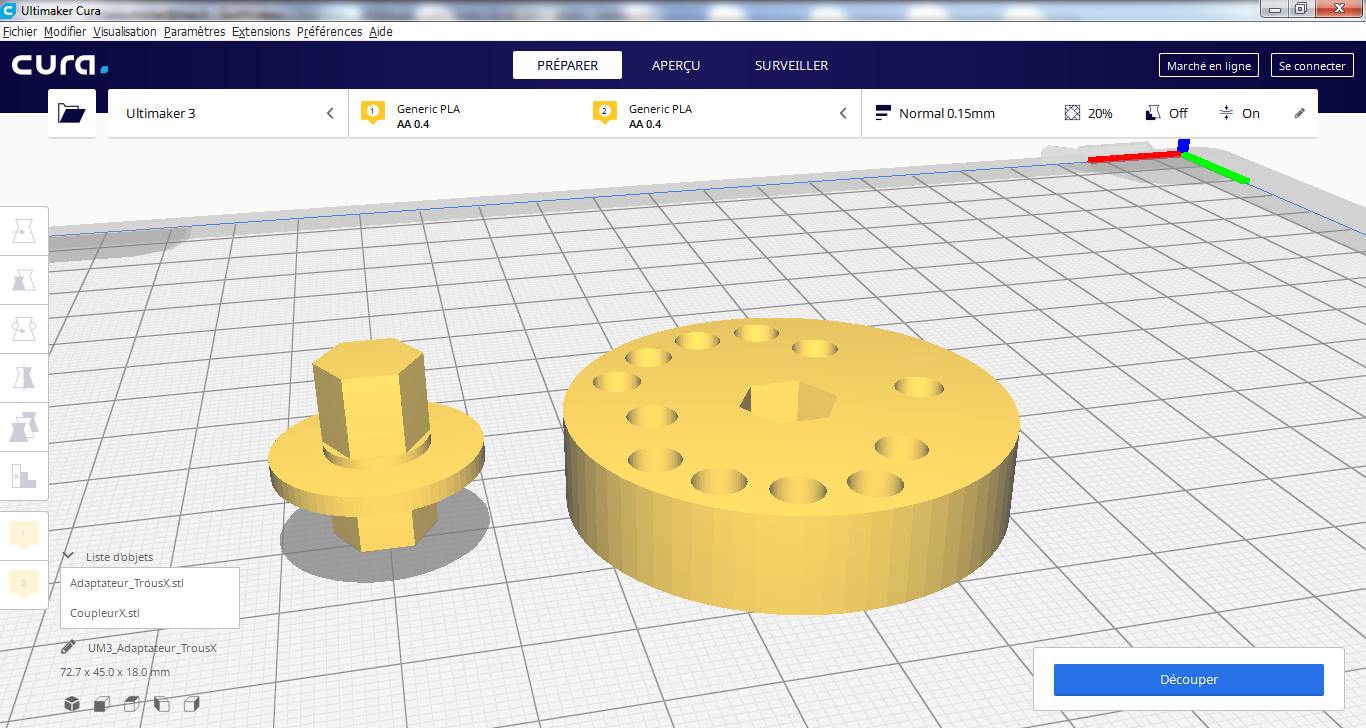Open the Préférences menu
This screenshot has width=1366, height=728.
pos(329,32)
